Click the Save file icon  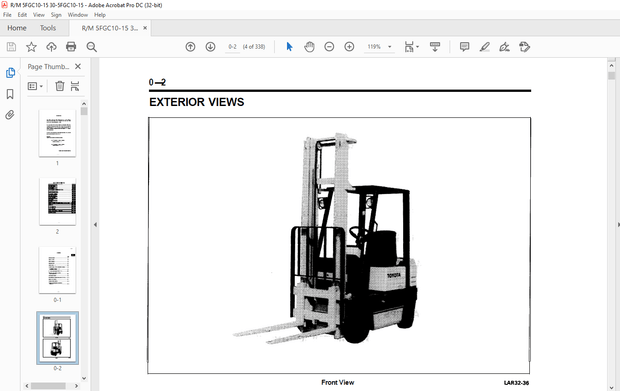click(x=11, y=47)
